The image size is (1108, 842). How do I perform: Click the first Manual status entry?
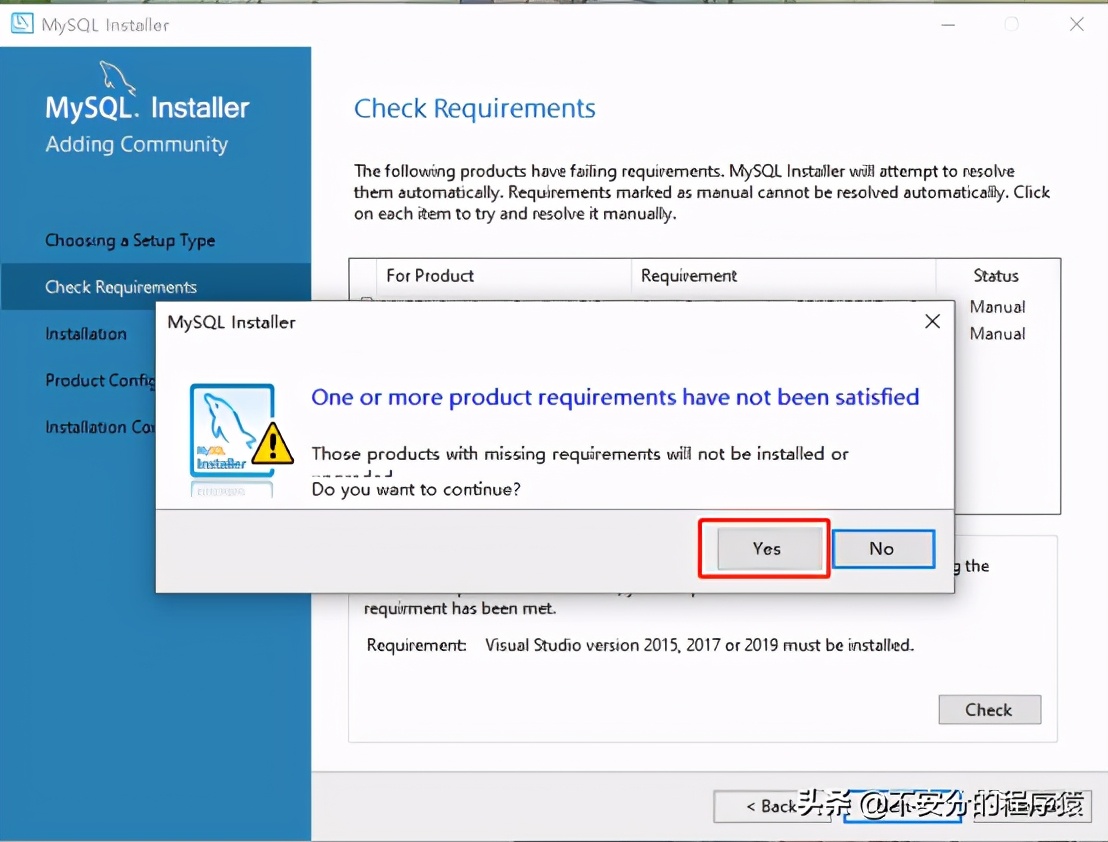[x=997, y=307]
